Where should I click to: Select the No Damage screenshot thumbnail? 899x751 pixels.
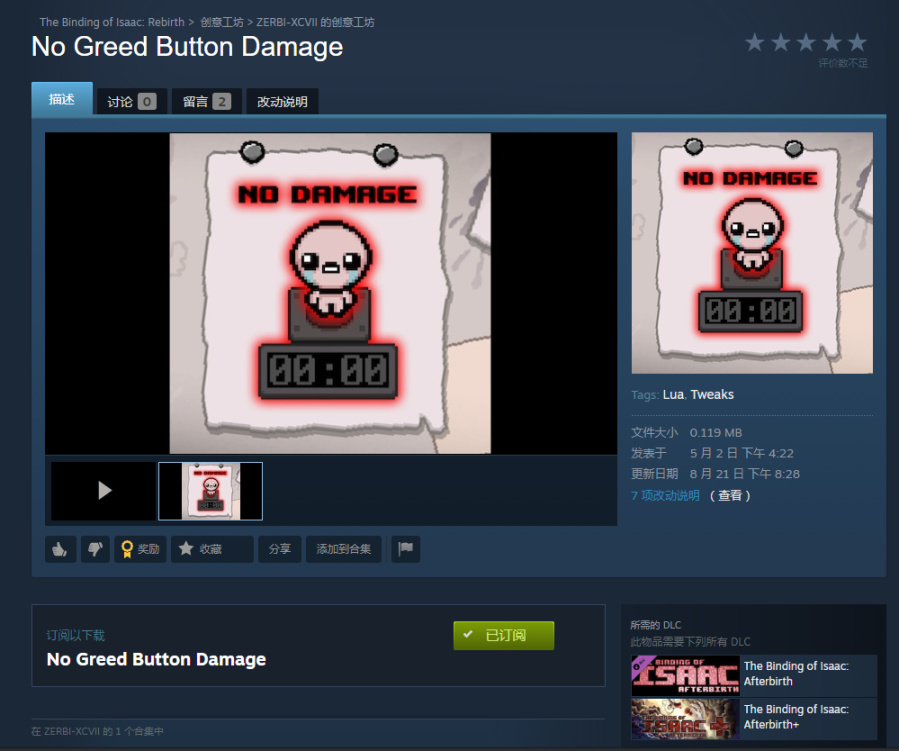tap(210, 491)
